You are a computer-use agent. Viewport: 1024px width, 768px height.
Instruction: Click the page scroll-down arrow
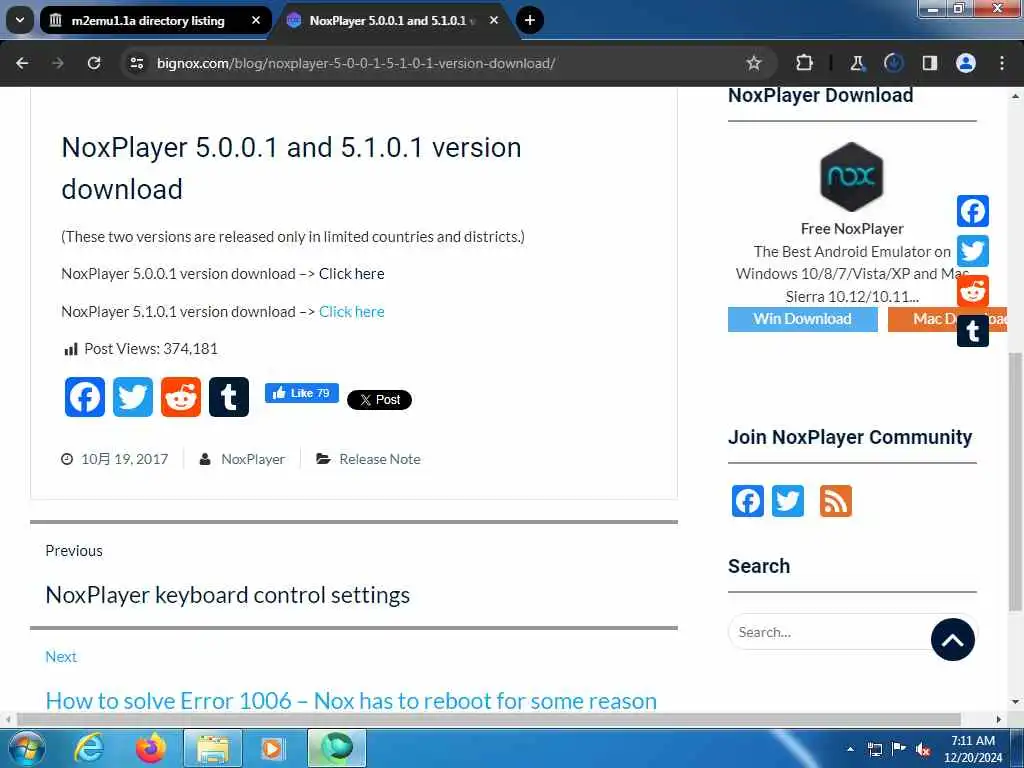point(1016,702)
